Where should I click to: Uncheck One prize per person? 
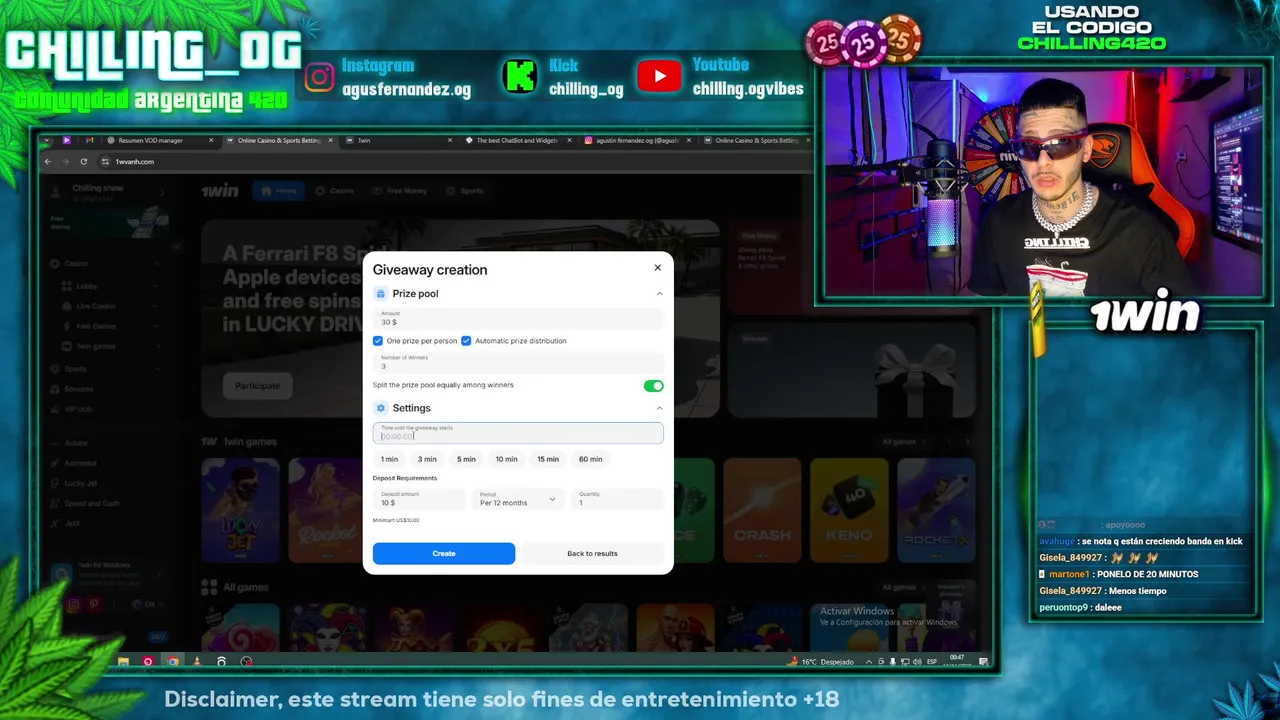click(x=378, y=341)
